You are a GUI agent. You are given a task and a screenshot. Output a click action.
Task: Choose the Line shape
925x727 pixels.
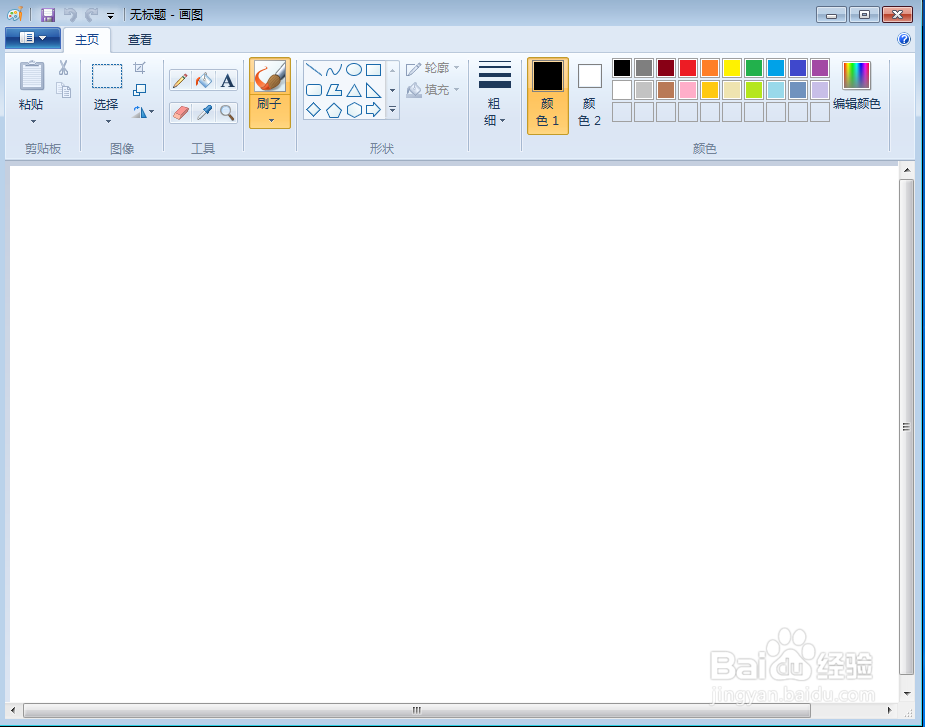314,70
